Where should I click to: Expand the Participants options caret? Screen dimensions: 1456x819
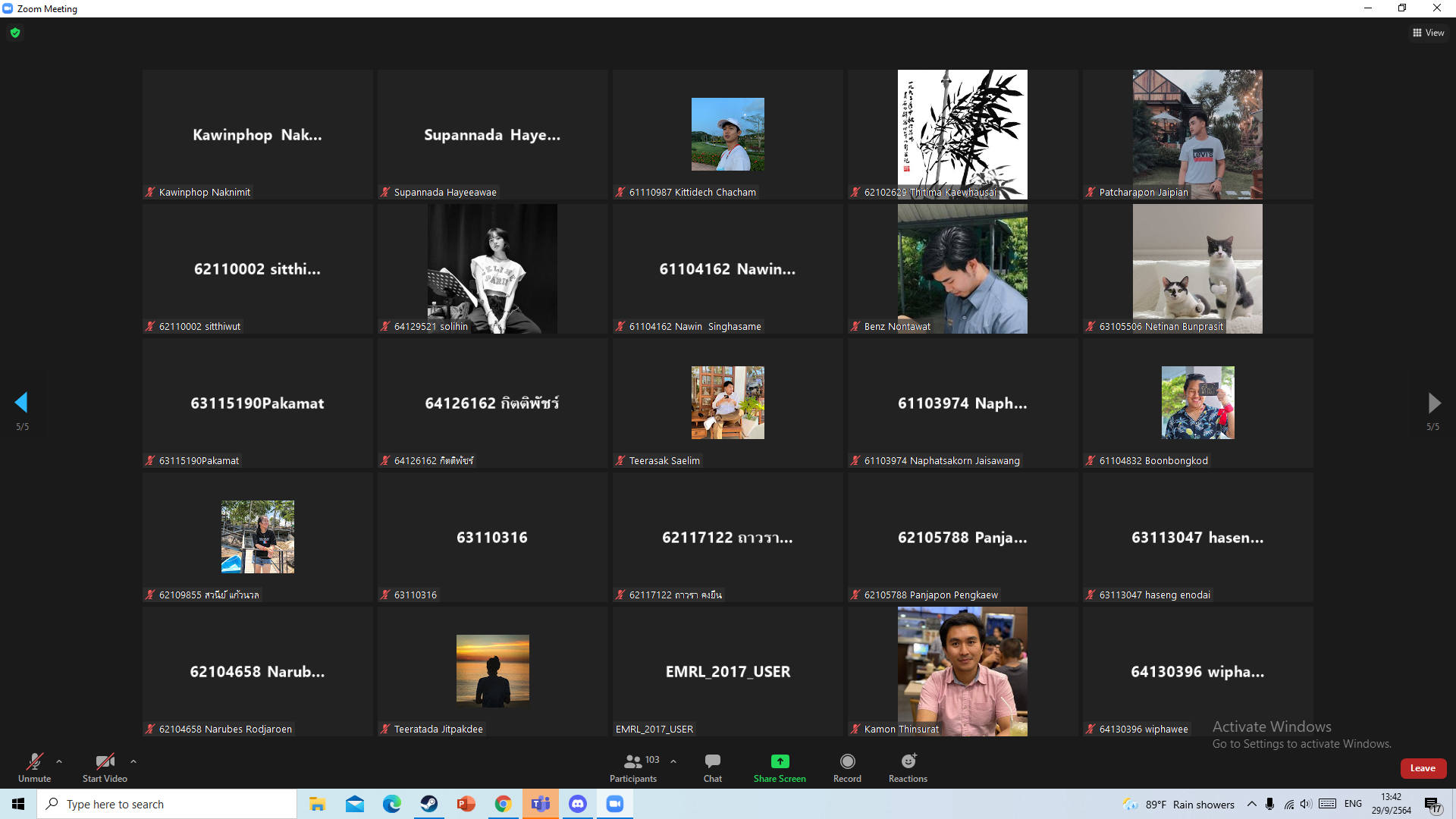pos(673,761)
